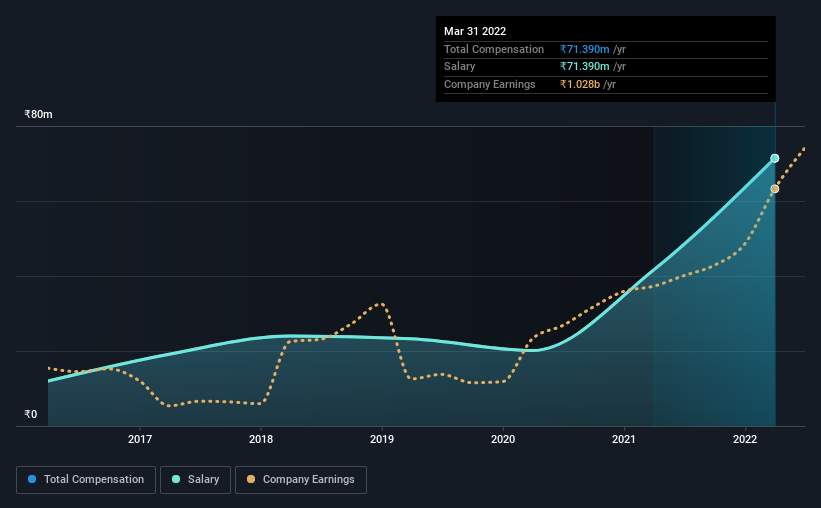Viewport: 821px width, 508px height.
Task: Toggle the Total Compensation legend button
Action: 86,480
